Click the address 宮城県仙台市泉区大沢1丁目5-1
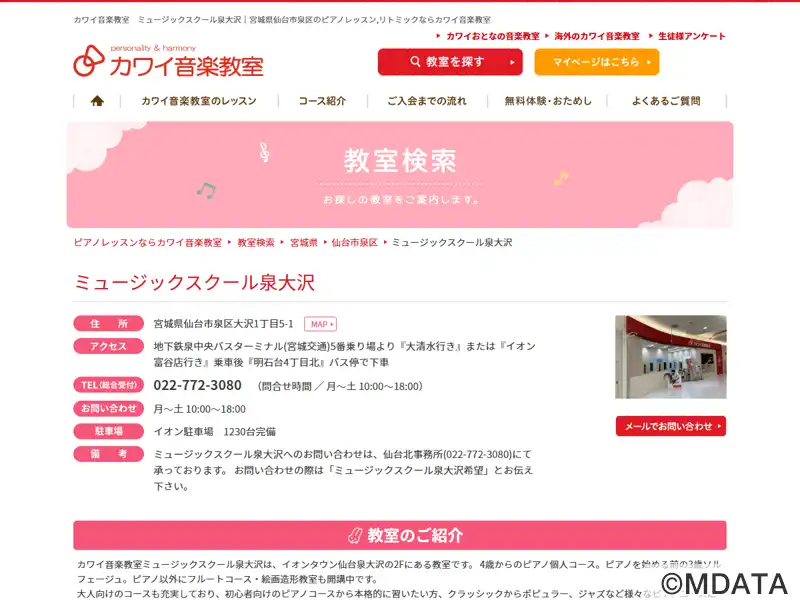Image resolution: width=800 pixels, height=600 pixels. tap(223, 324)
